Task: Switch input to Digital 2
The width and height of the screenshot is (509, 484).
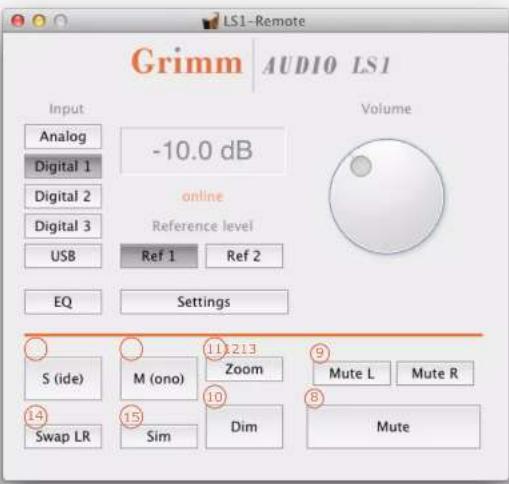Action: tap(63, 196)
